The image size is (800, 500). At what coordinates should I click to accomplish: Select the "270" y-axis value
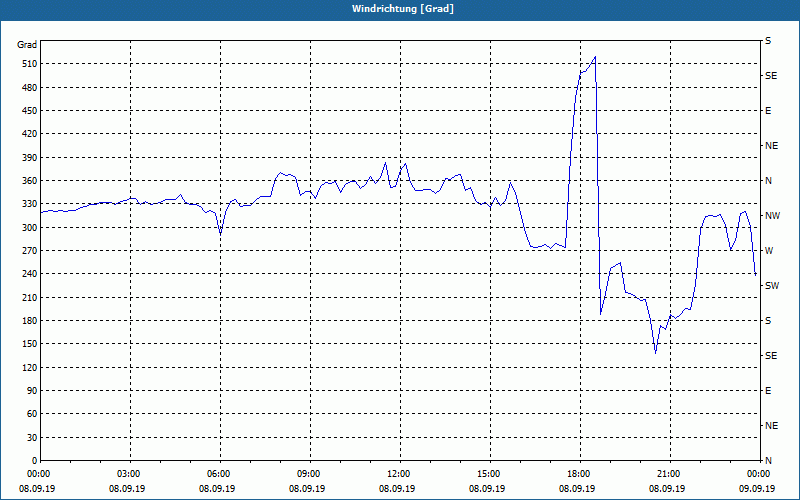(x=29, y=251)
